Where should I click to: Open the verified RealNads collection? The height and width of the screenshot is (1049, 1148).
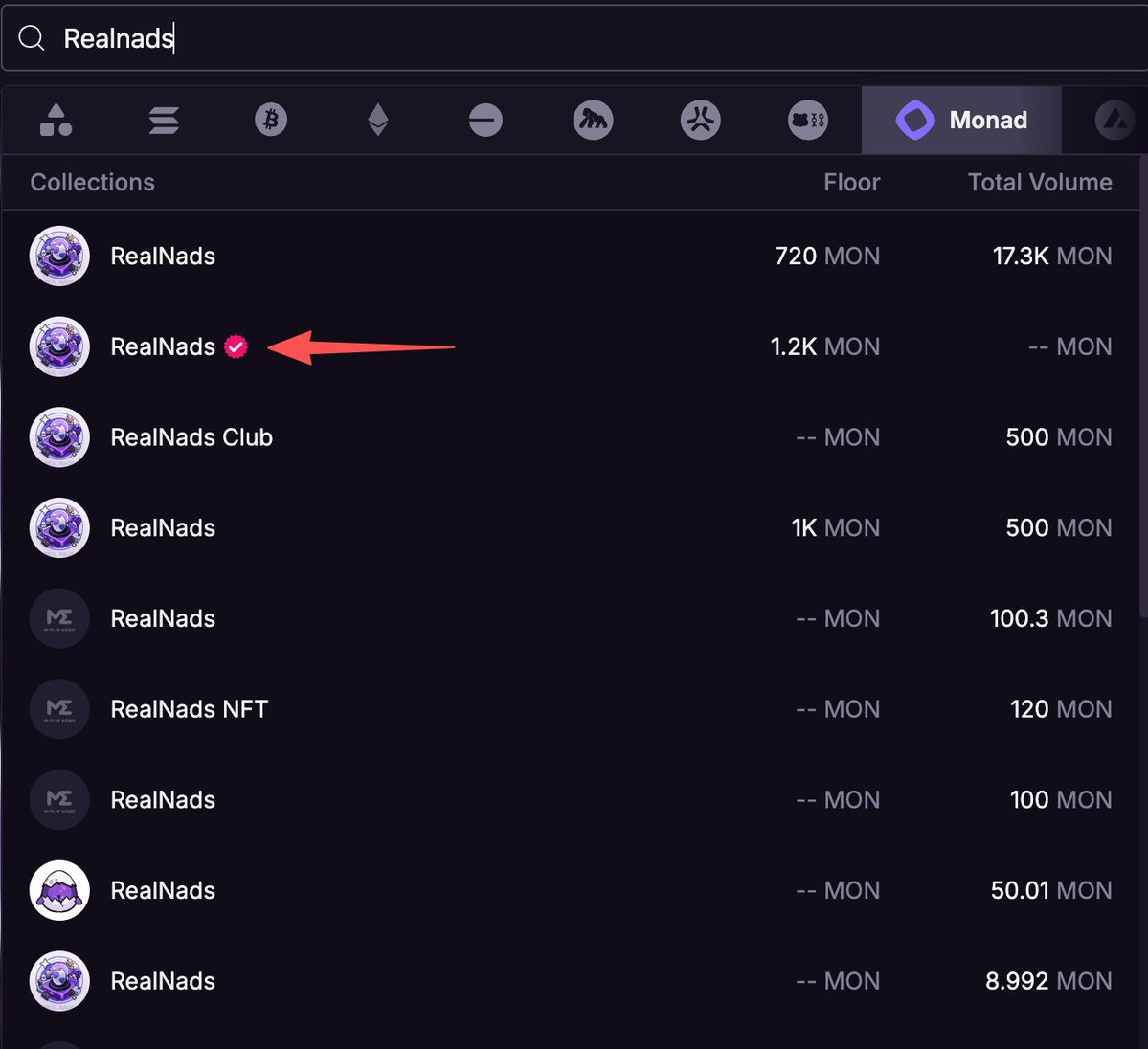(x=164, y=346)
